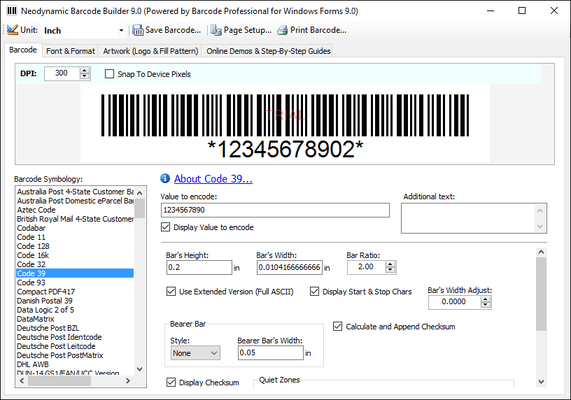571x400 pixels.
Task: Open the Bearer Bar Style dropdown
Action: tap(196, 353)
